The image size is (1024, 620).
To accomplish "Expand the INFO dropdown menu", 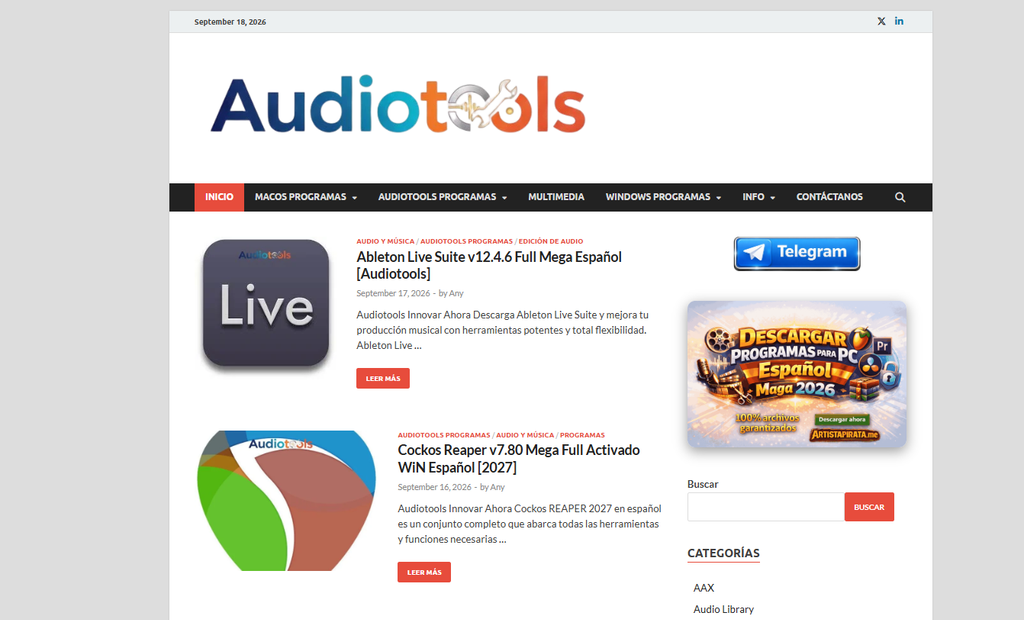I will point(758,197).
